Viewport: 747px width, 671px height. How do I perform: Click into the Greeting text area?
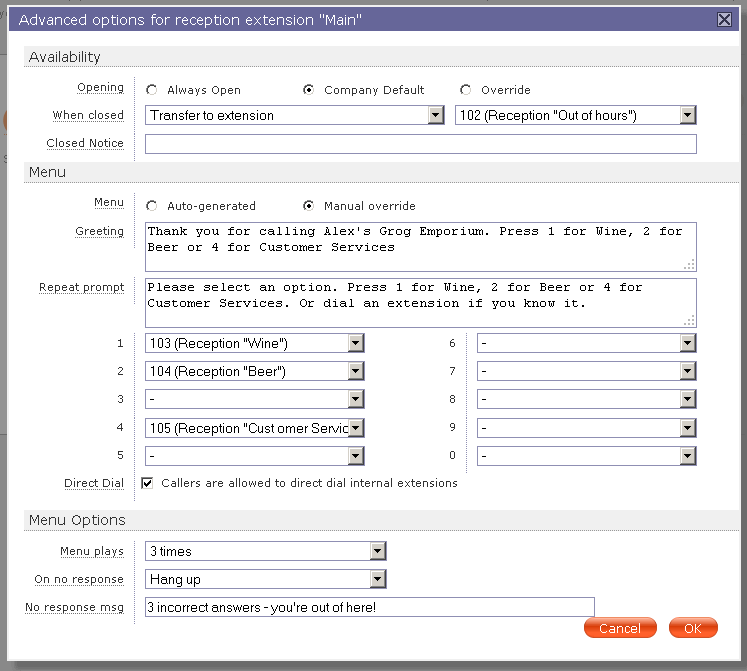[421, 247]
